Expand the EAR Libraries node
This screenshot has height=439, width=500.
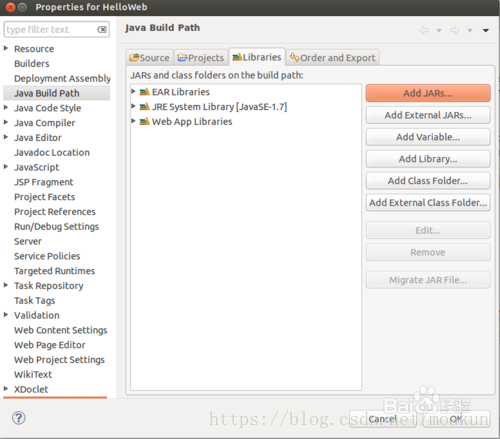pos(133,91)
